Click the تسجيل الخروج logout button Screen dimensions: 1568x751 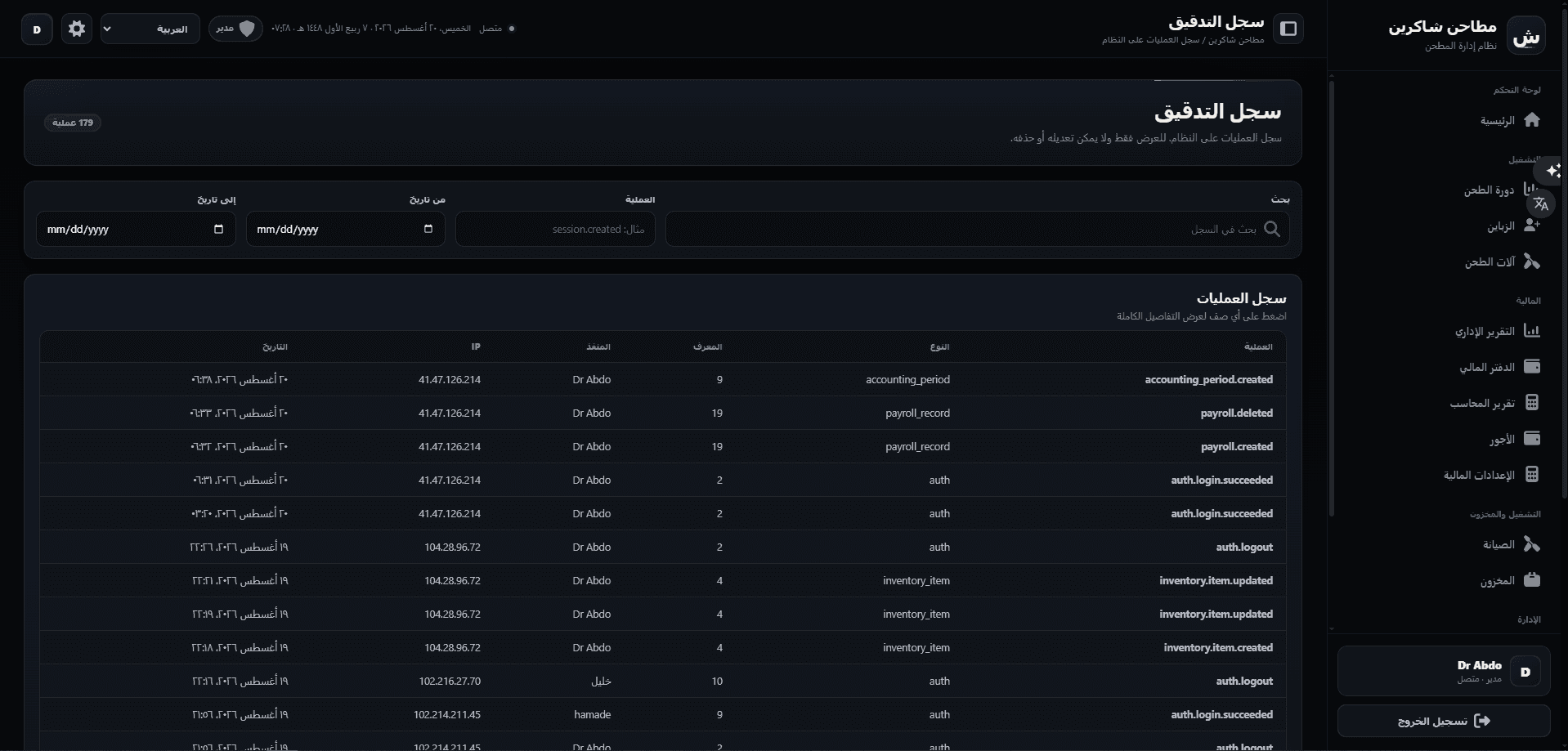tap(1444, 721)
